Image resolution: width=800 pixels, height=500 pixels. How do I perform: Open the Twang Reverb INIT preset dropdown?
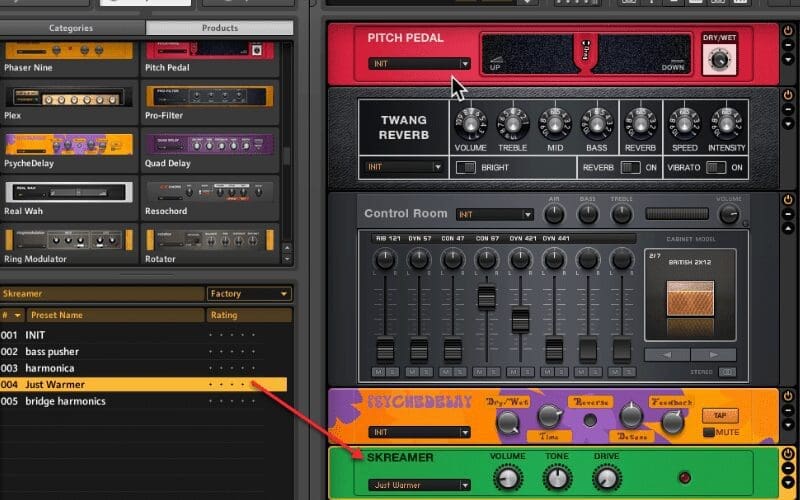point(404,167)
